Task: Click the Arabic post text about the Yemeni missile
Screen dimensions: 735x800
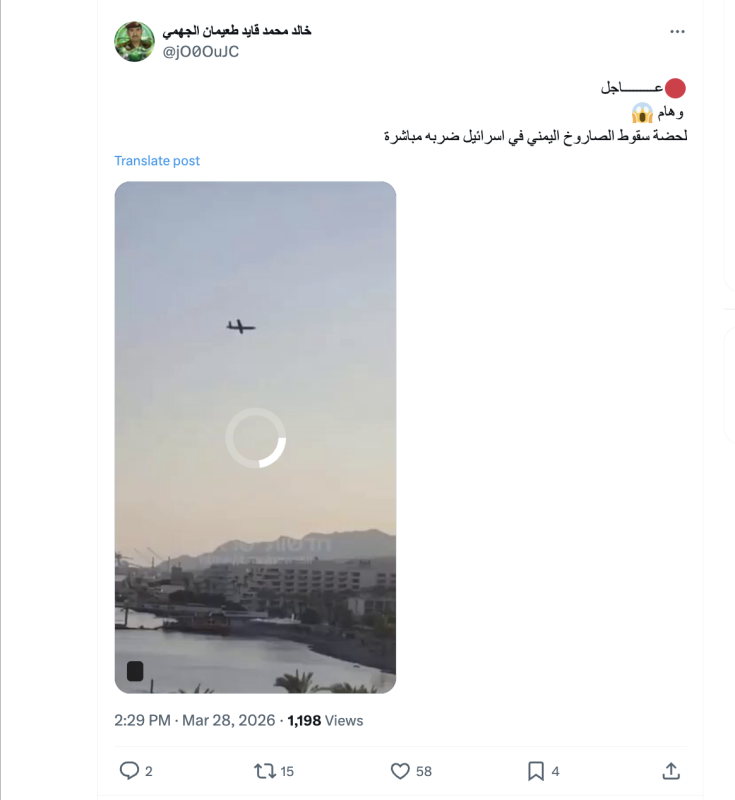Action: point(535,135)
